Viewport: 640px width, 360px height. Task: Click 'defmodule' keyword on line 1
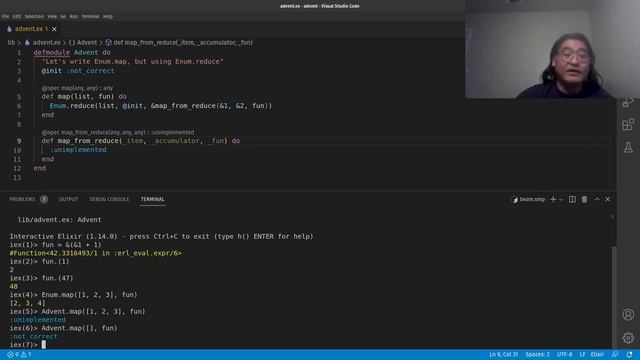(x=52, y=53)
